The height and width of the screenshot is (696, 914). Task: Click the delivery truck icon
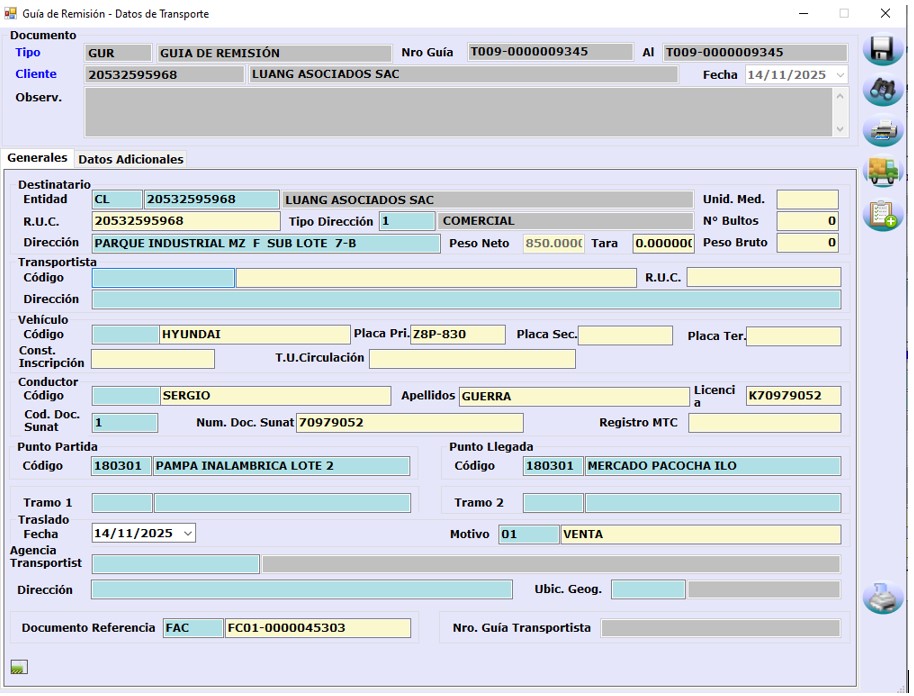click(882, 171)
